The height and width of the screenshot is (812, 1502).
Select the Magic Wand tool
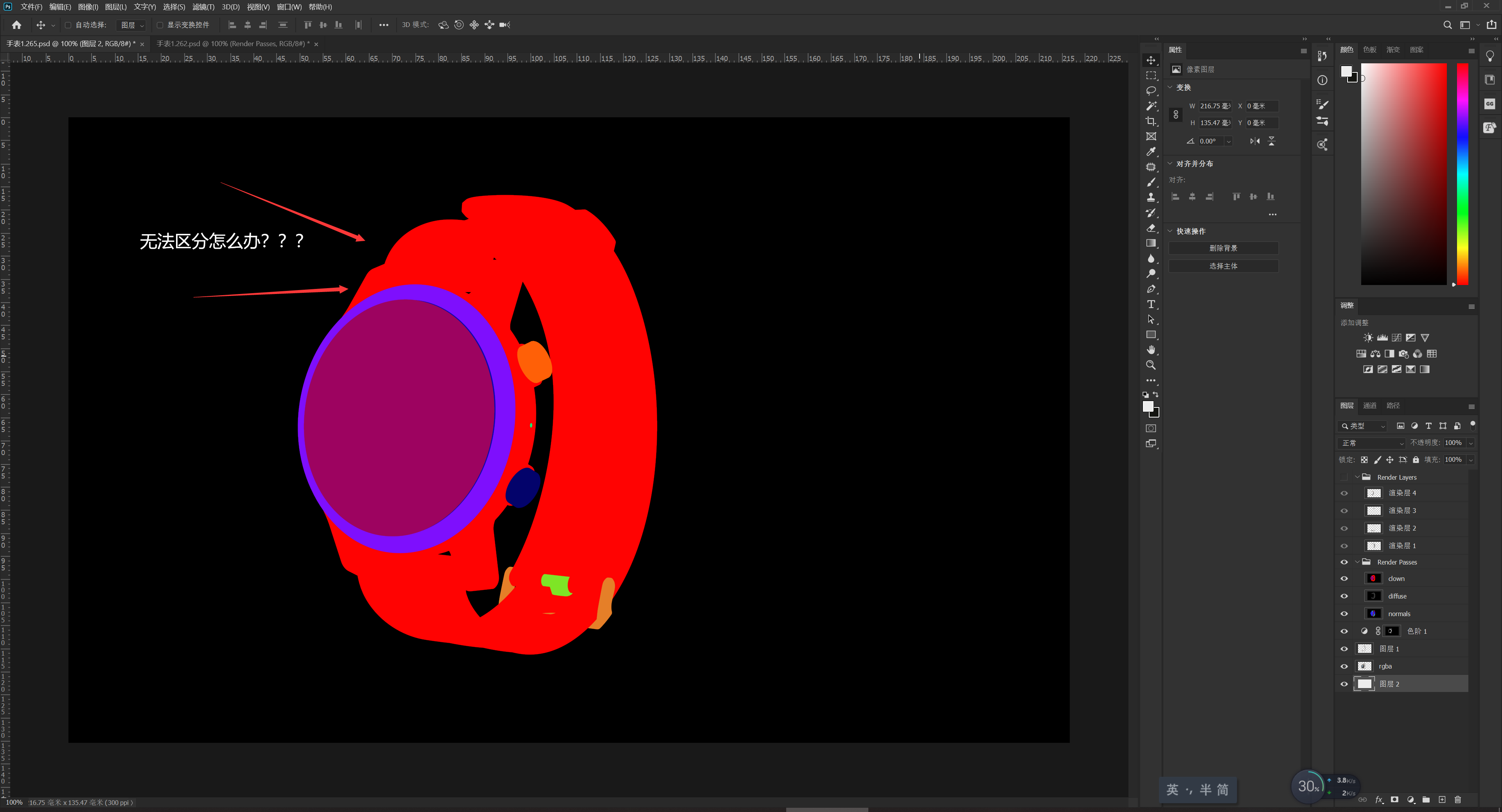pyautogui.click(x=1150, y=106)
